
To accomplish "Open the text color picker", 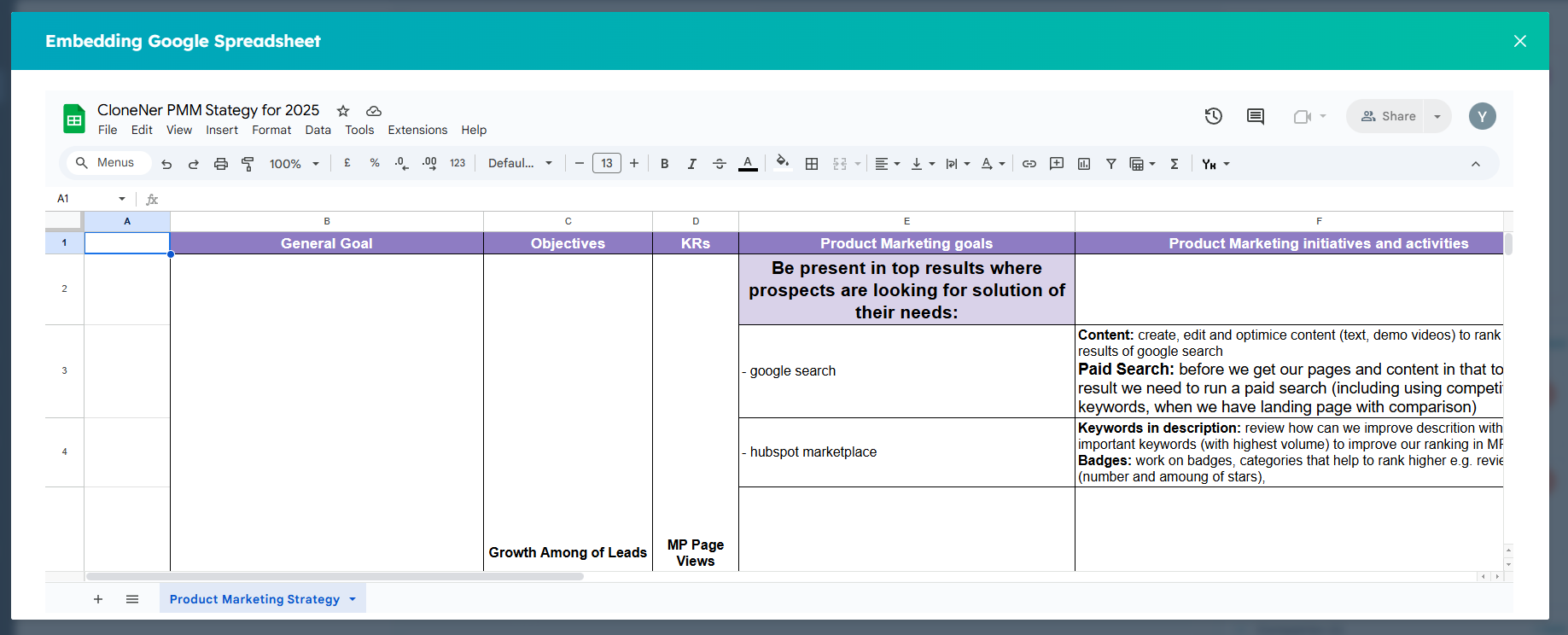I will point(748,163).
